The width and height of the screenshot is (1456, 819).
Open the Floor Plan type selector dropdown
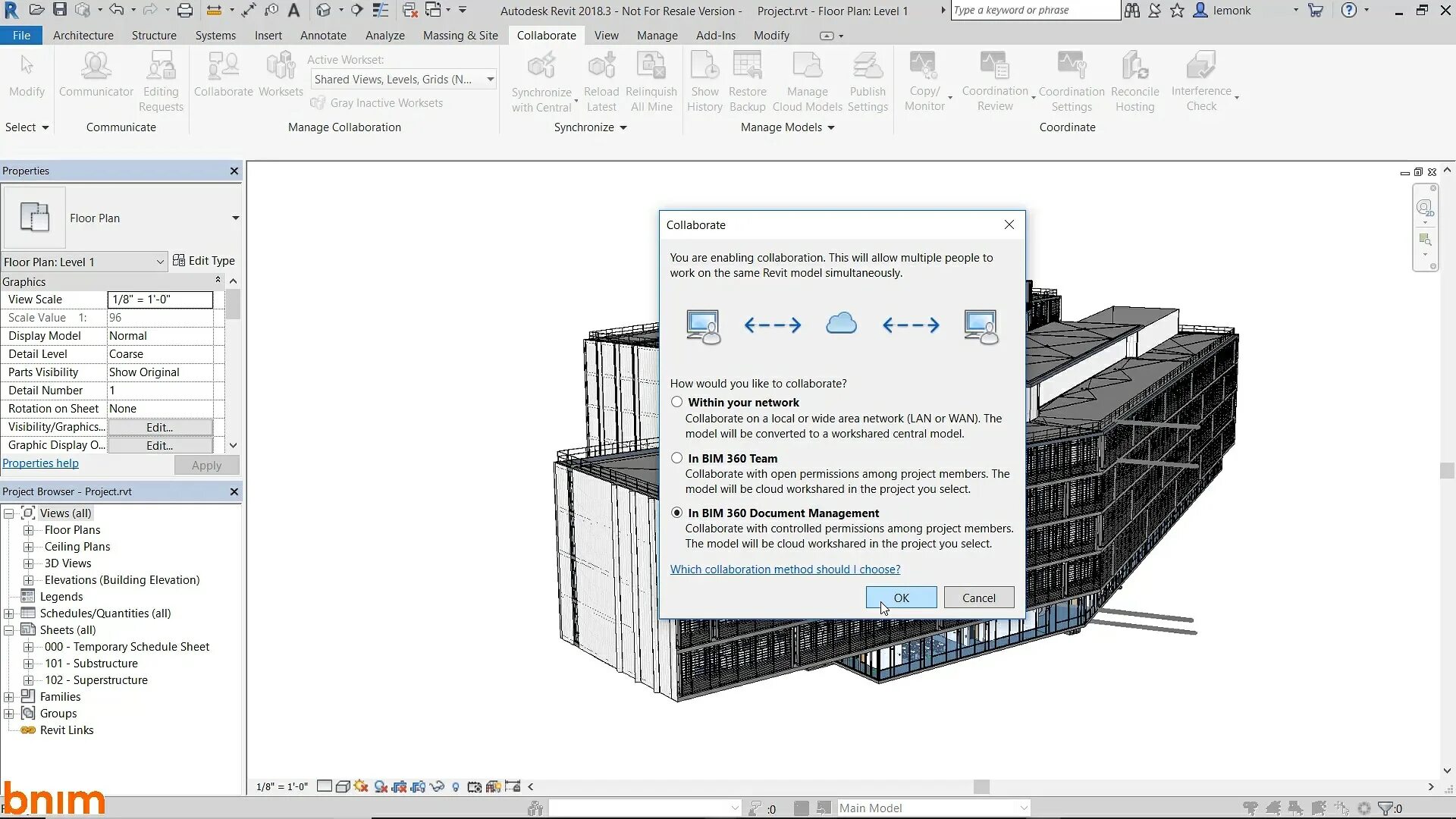235,218
